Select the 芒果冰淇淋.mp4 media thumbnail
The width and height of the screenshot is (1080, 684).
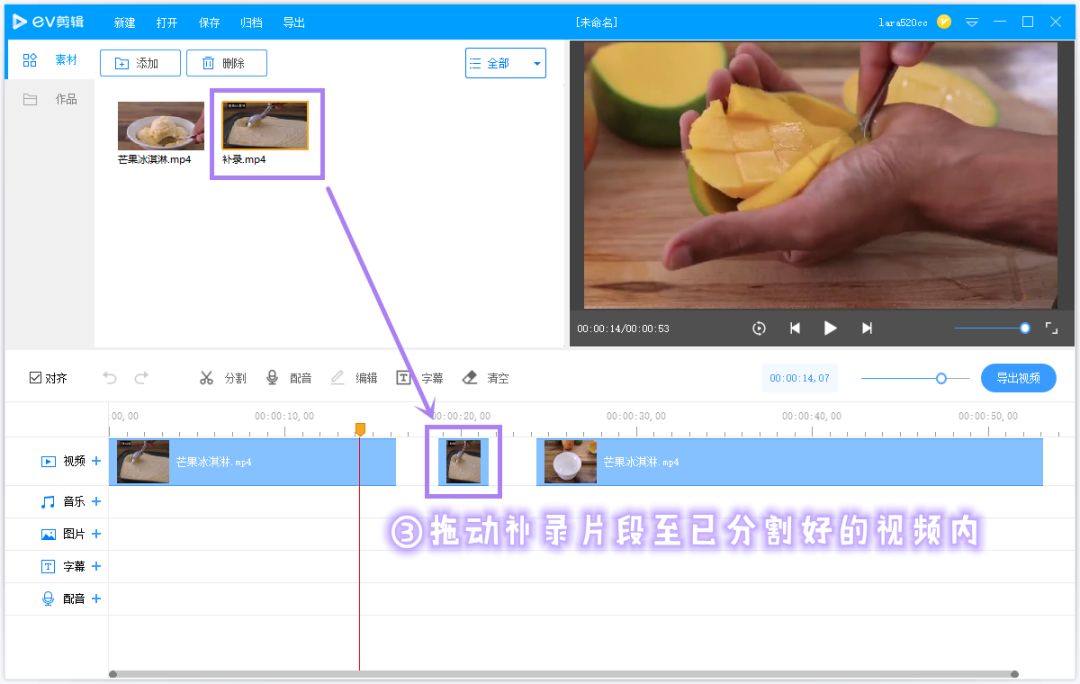pos(161,126)
